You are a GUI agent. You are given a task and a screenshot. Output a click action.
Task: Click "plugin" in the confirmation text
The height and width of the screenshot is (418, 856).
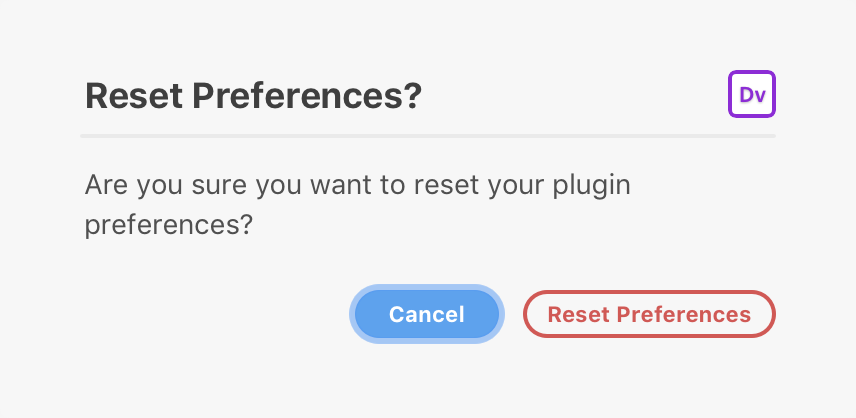592,186
